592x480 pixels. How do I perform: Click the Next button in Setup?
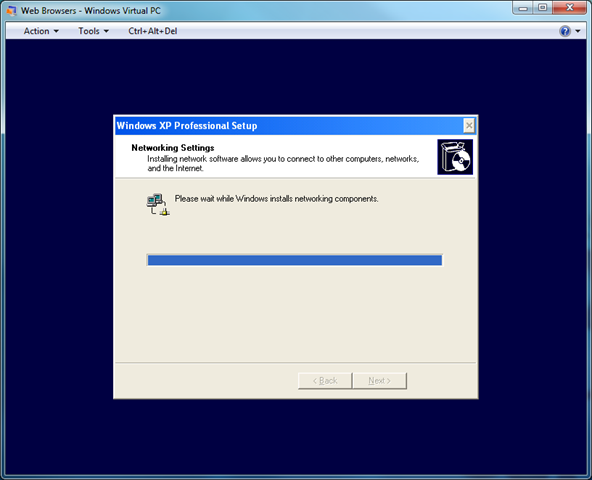click(379, 381)
